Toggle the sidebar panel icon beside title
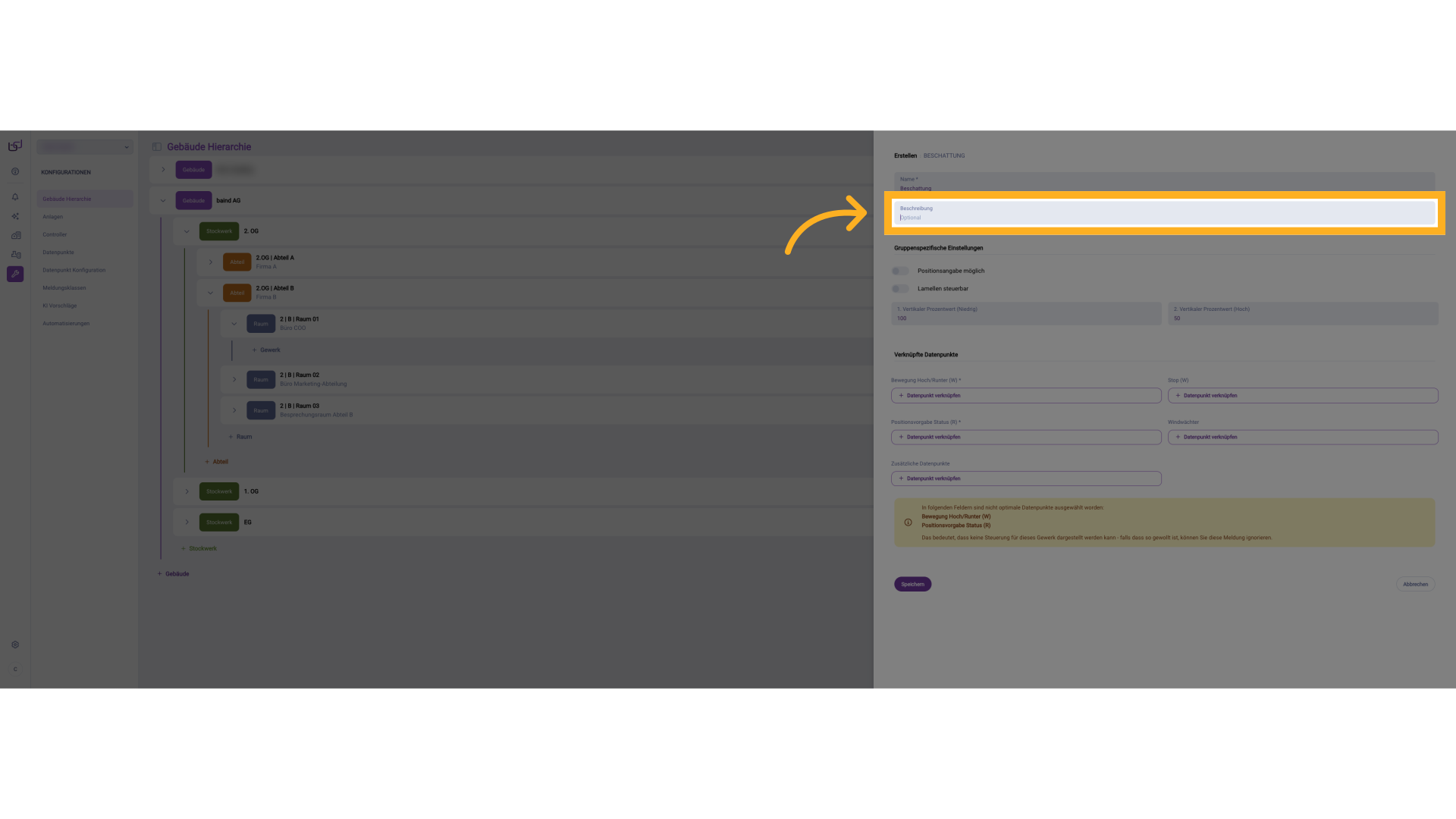 [x=157, y=147]
